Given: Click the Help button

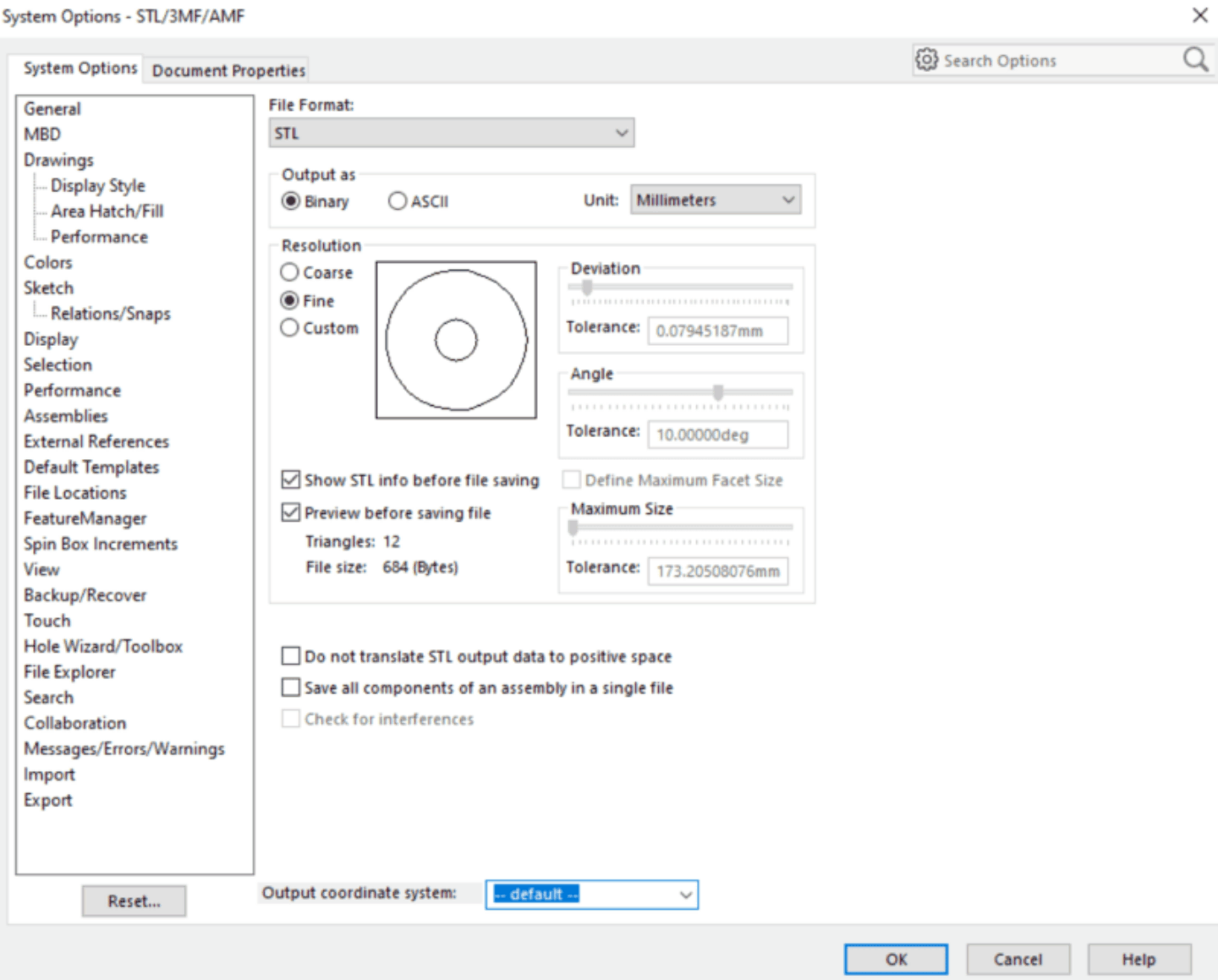Looking at the screenshot, I should (x=1138, y=959).
